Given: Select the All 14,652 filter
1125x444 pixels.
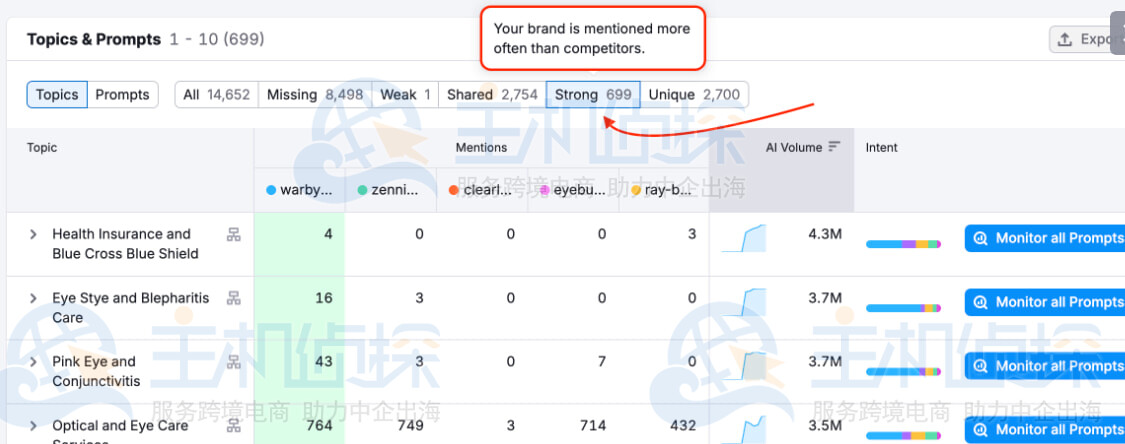Looking at the screenshot, I should coord(216,95).
